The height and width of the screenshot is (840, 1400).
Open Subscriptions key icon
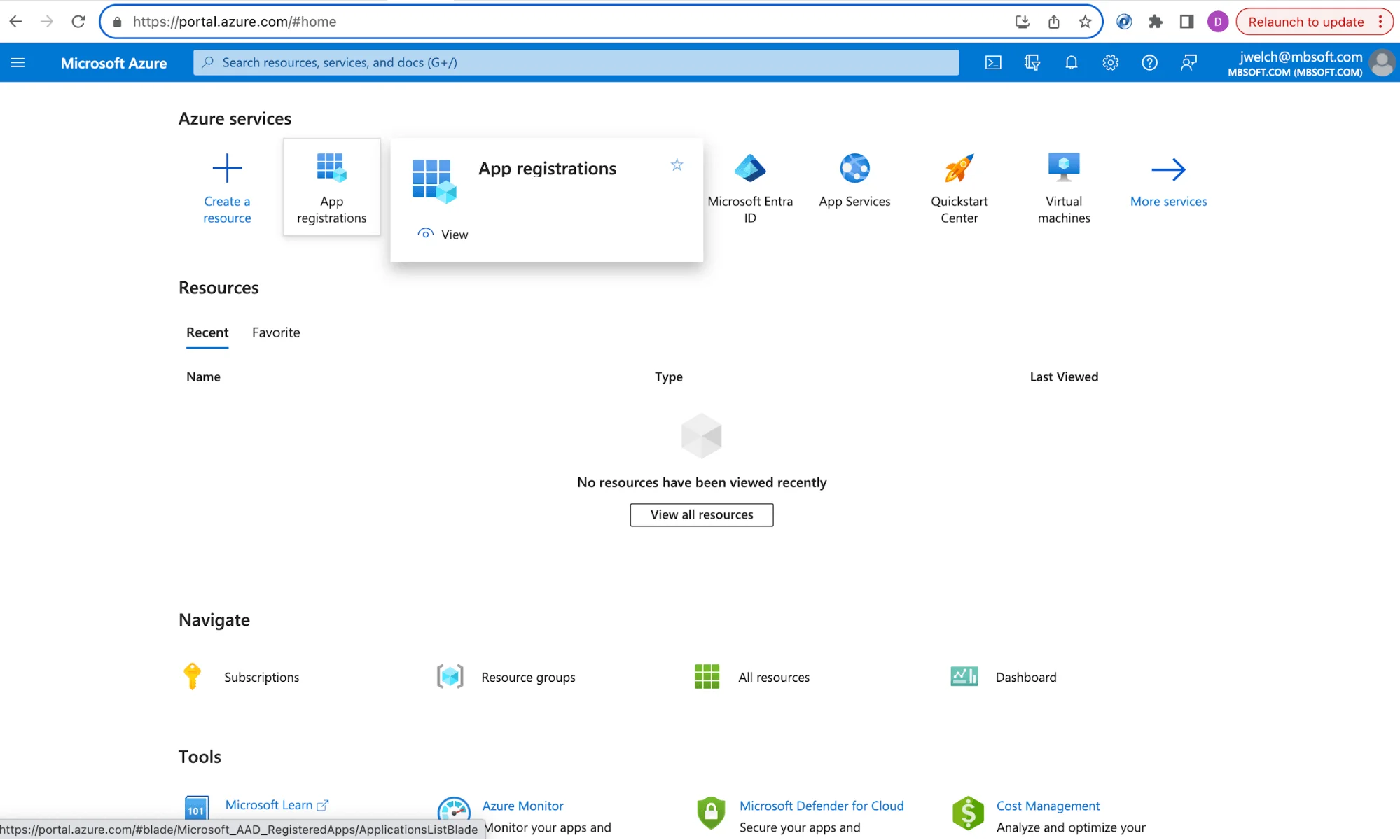coord(192,677)
